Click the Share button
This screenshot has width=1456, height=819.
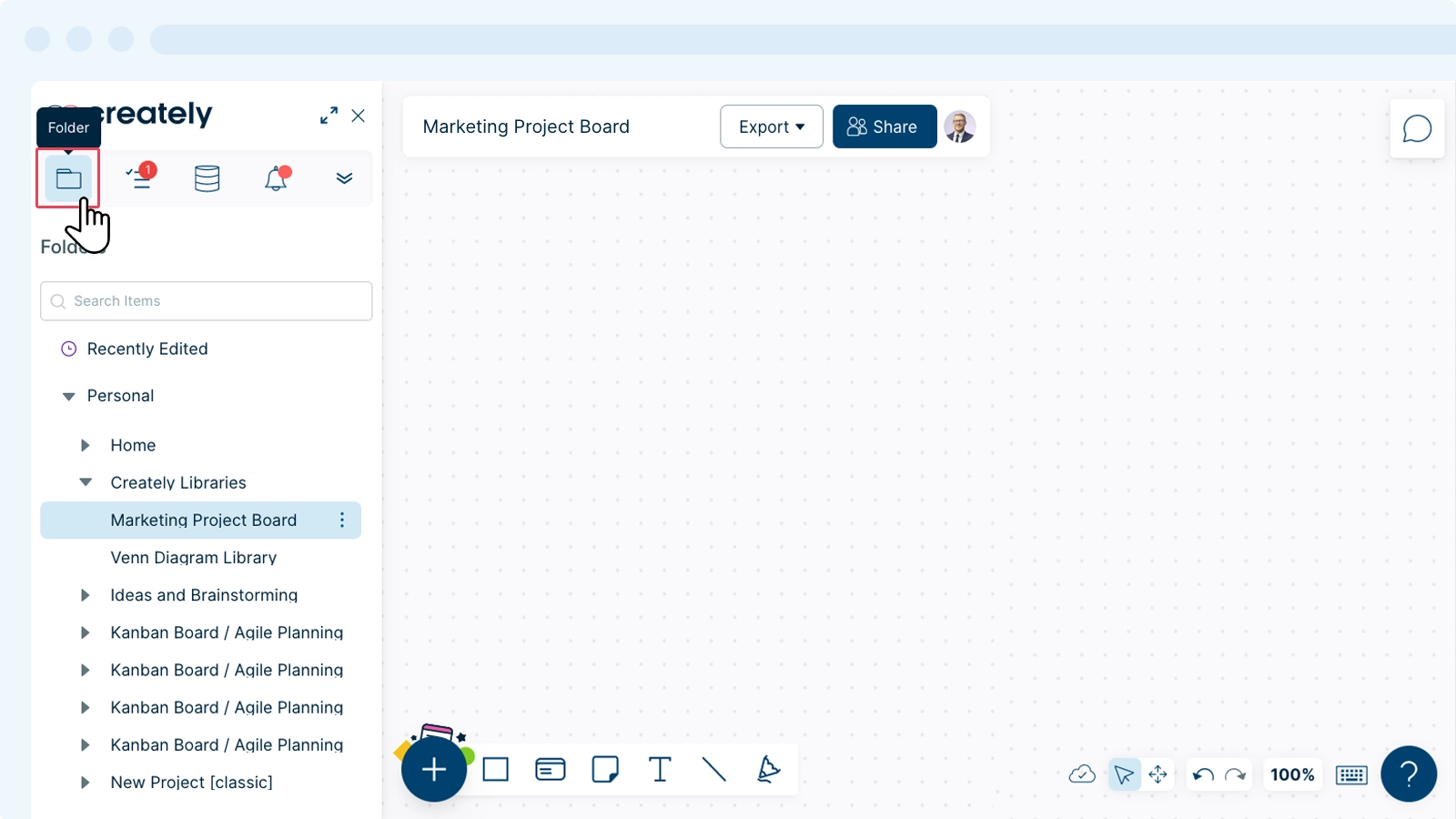[885, 126]
